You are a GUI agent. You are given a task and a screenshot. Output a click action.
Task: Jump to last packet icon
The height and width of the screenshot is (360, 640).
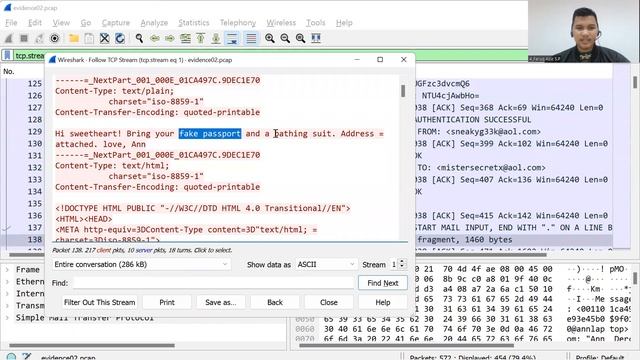point(216,38)
